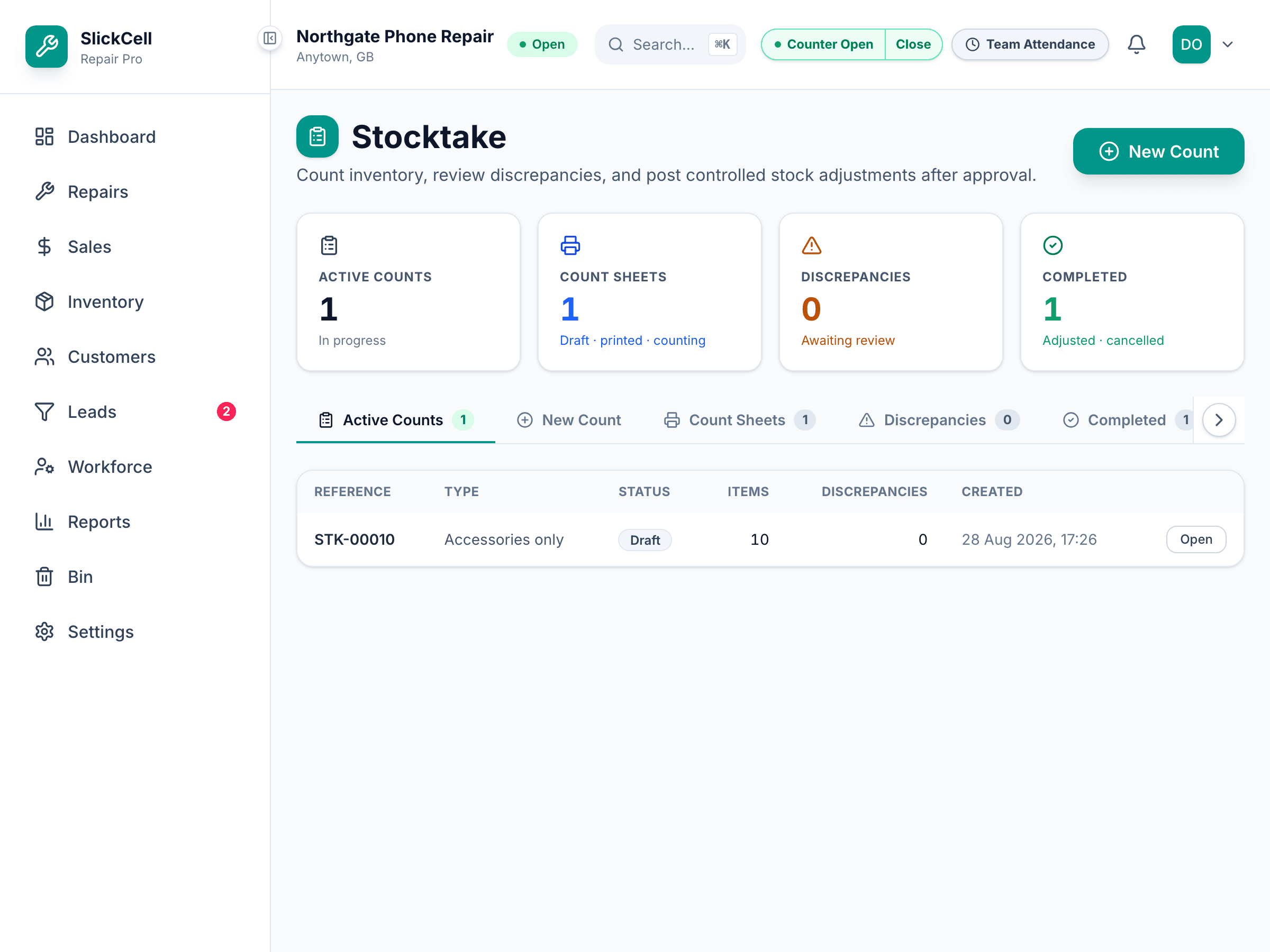Viewport: 1270px width, 952px height.
Task: Click the 28 Aug 2026, 17:26 created cell
Action: point(1029,539)
